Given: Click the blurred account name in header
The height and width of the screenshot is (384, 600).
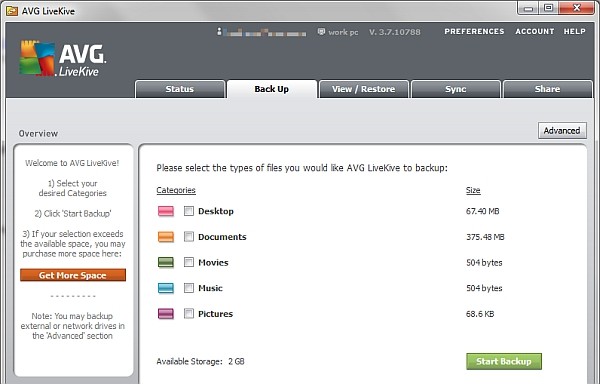Looking at the screenshot, I should pos(265,33).
